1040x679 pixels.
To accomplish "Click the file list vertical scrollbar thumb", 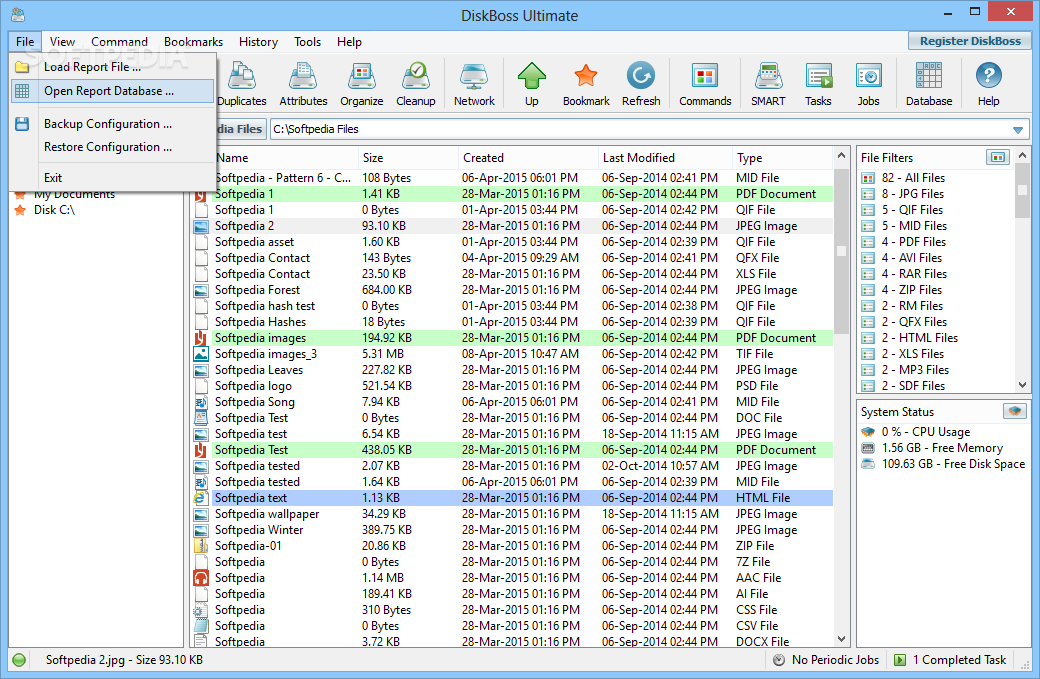I will [841, 252].
